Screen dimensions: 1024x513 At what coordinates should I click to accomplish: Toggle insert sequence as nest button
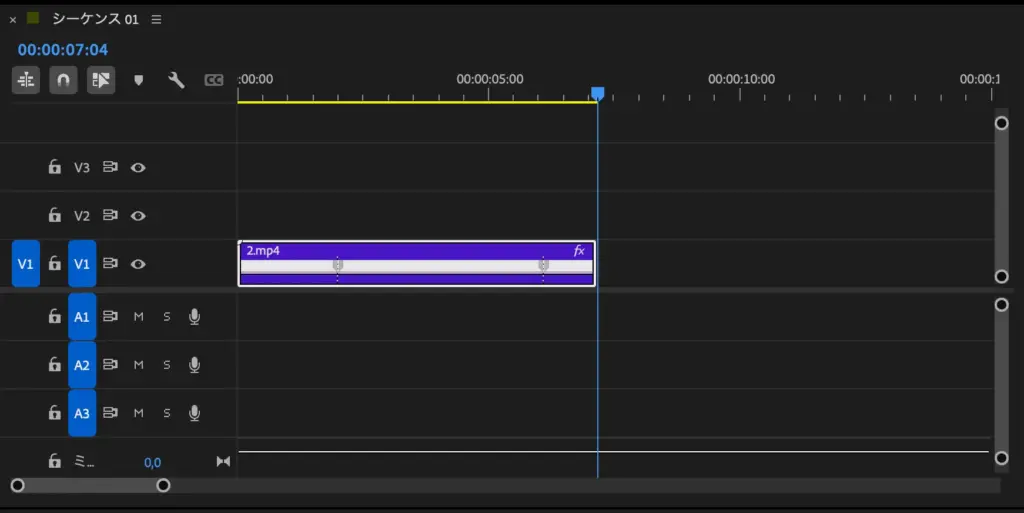coord(26,80)
